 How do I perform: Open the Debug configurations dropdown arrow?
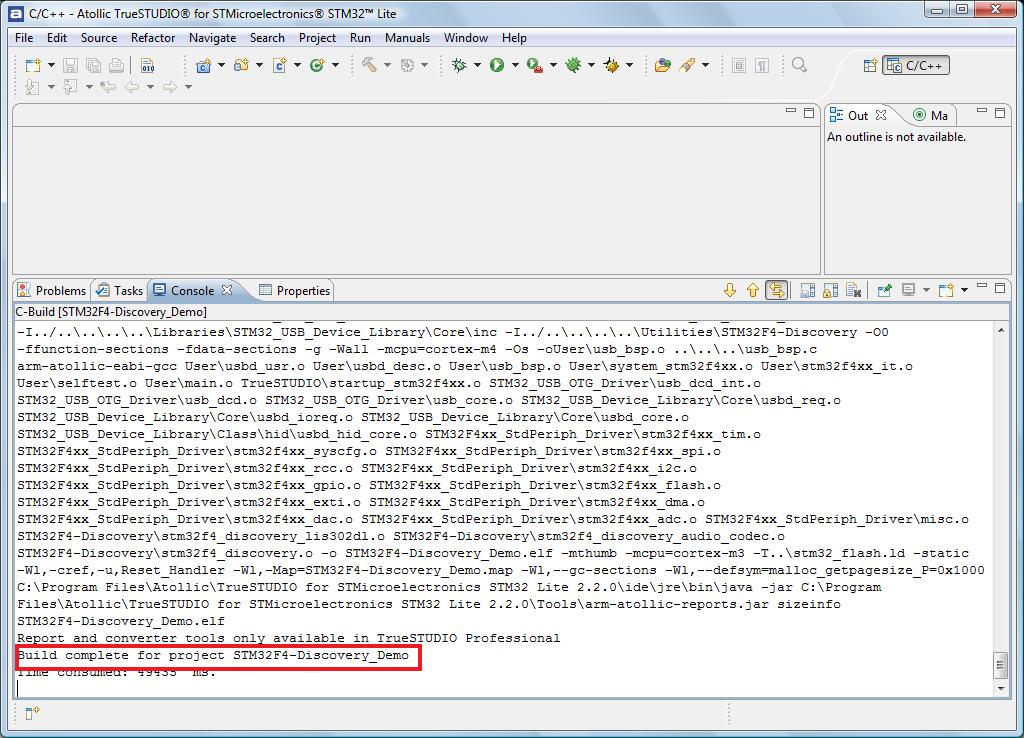[477, 65]
